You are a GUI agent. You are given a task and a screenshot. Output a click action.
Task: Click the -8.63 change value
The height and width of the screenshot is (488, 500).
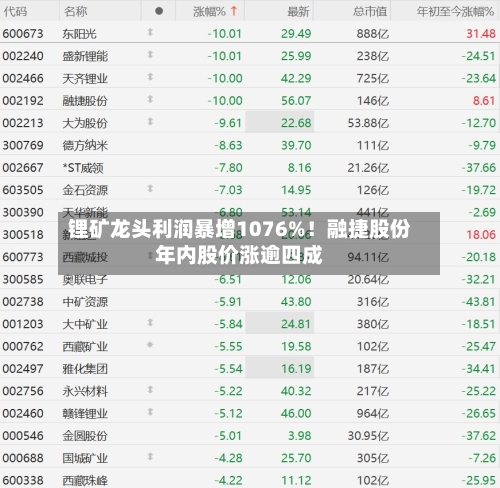point(228,145)
